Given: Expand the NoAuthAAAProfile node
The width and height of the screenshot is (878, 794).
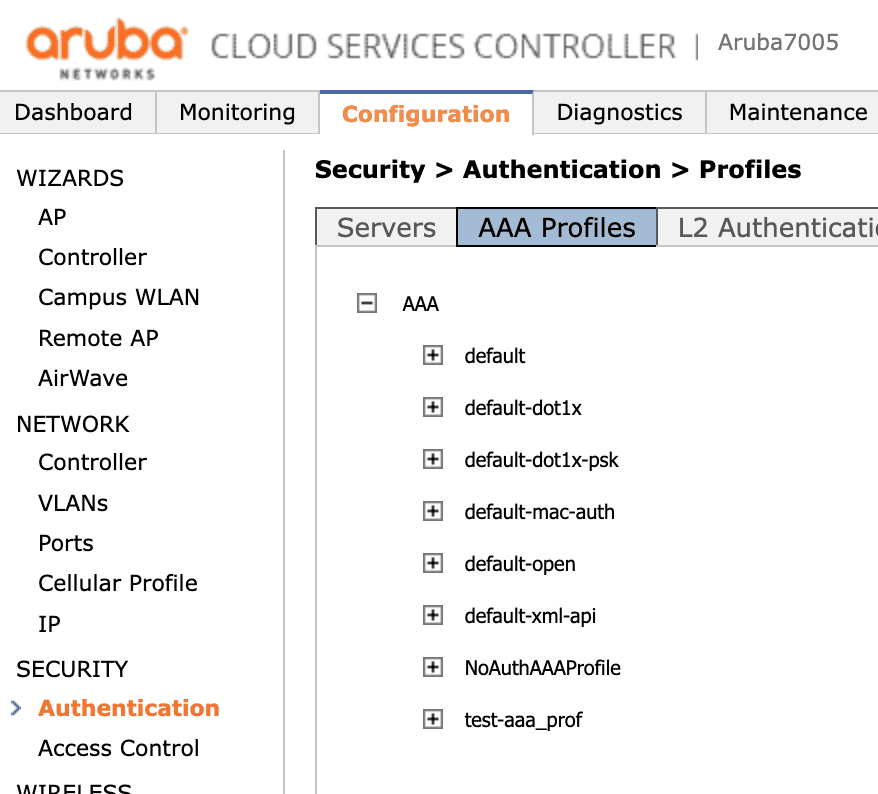Looking at the screenshot, I should click(x=433, y=667).
